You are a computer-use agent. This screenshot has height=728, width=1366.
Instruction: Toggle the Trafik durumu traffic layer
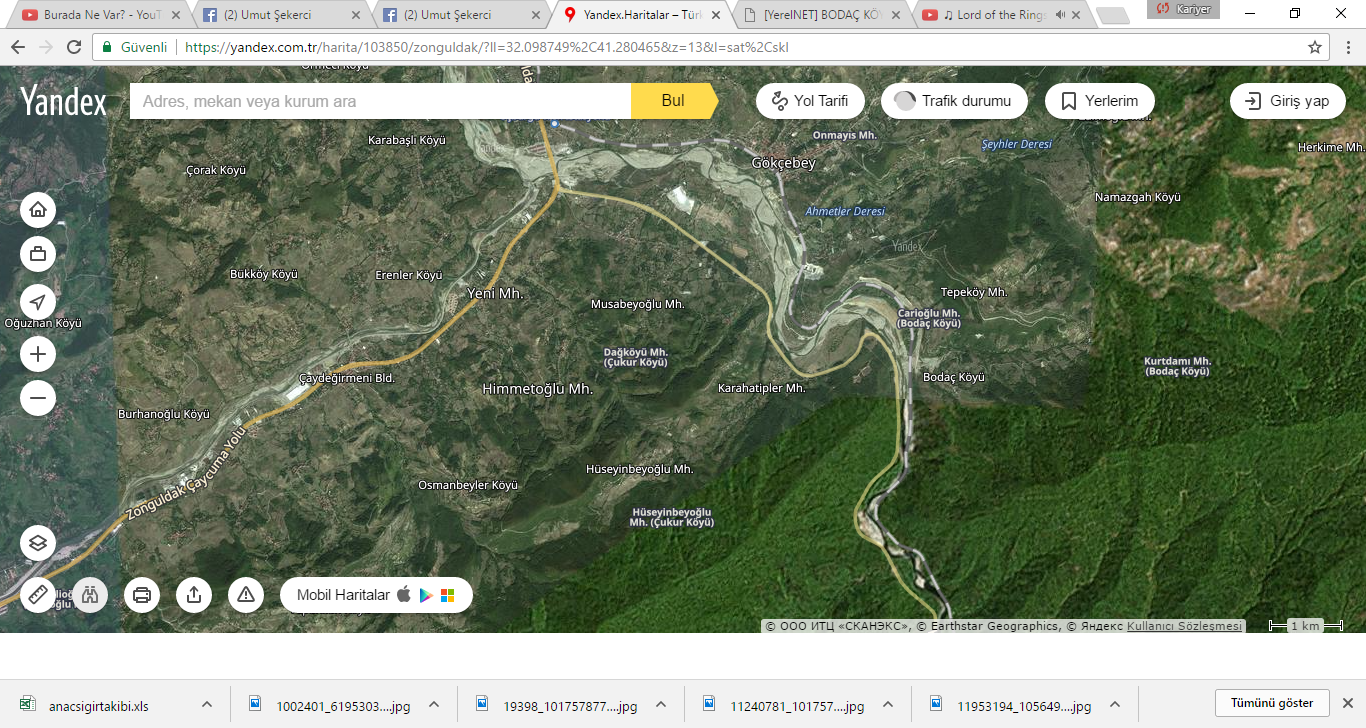[954, 101]
